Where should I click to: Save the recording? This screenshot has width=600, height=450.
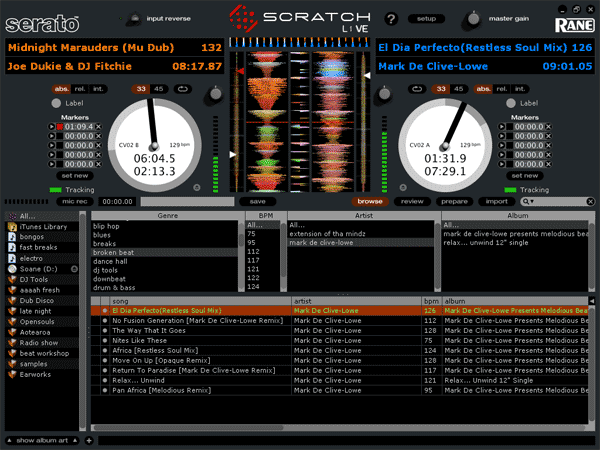click(258, 202)
